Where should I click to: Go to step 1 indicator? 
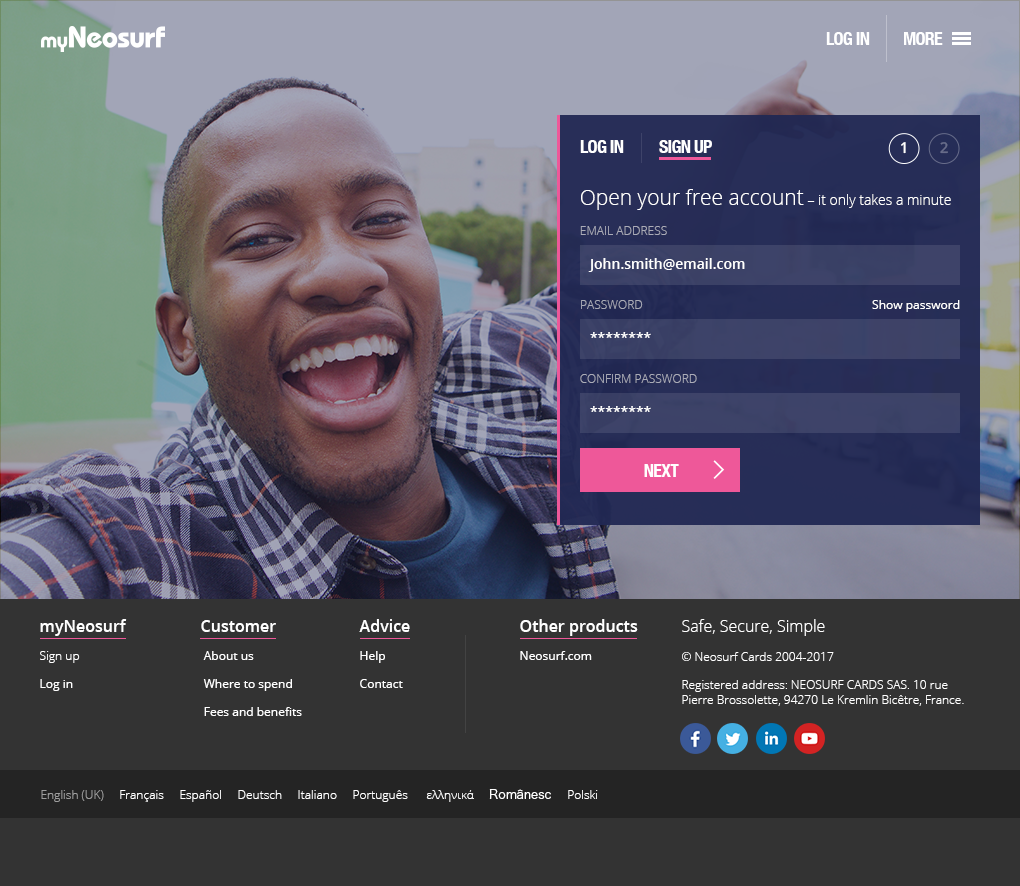click(904, 148)
